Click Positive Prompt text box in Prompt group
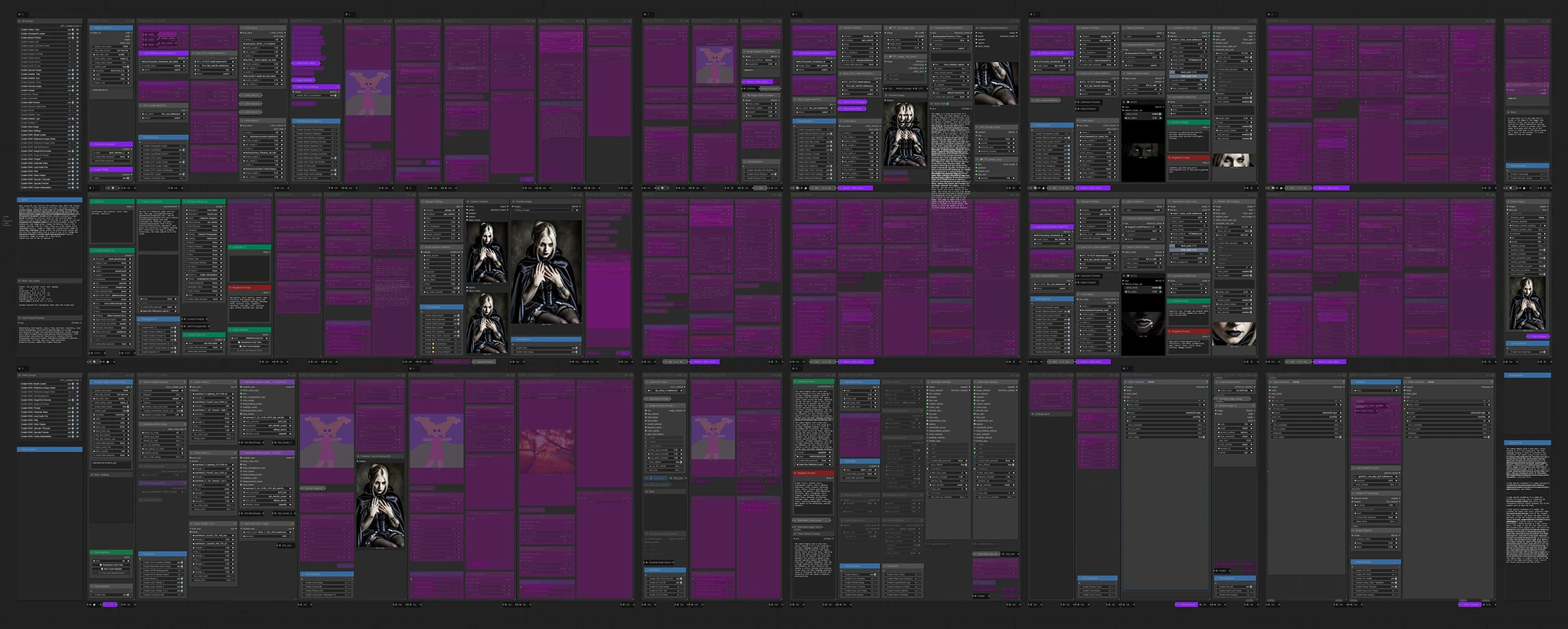This screenshot has height=629, width=1568. click(158, 231)
